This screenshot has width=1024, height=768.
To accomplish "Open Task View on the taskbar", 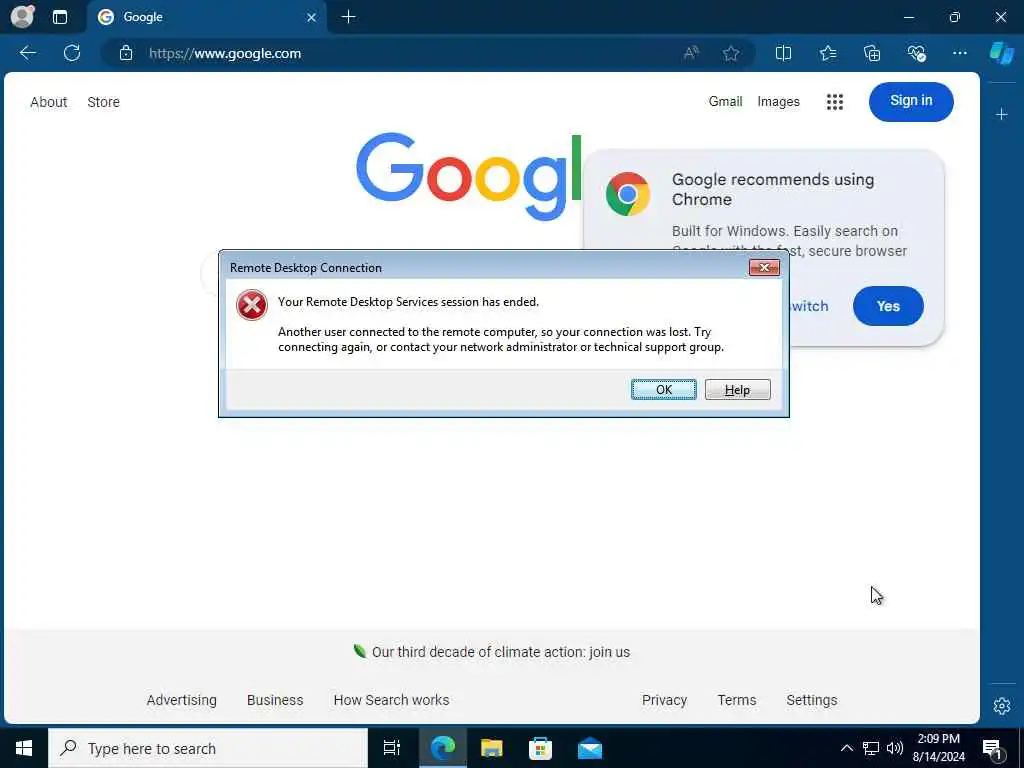I will click(x=391, y=748).
